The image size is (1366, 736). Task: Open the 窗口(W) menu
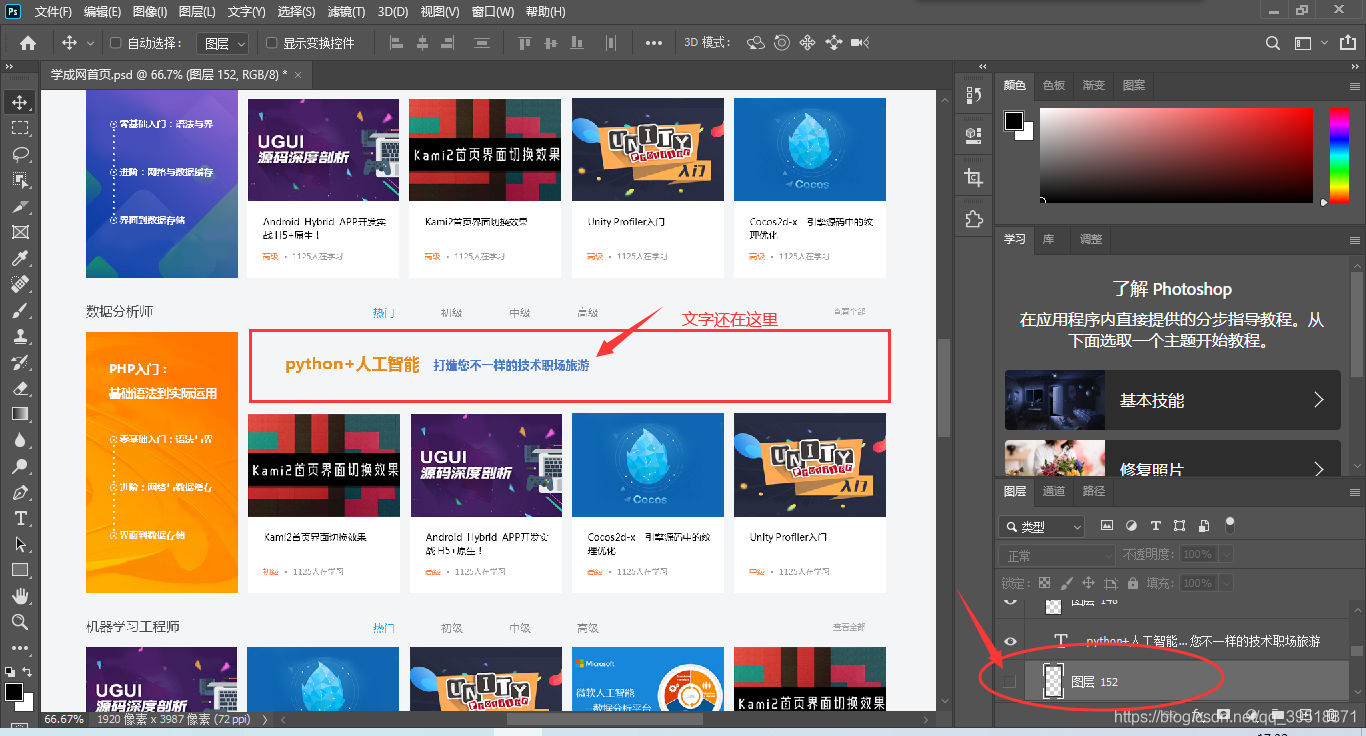pyautogui.click(x=492, y=12)
